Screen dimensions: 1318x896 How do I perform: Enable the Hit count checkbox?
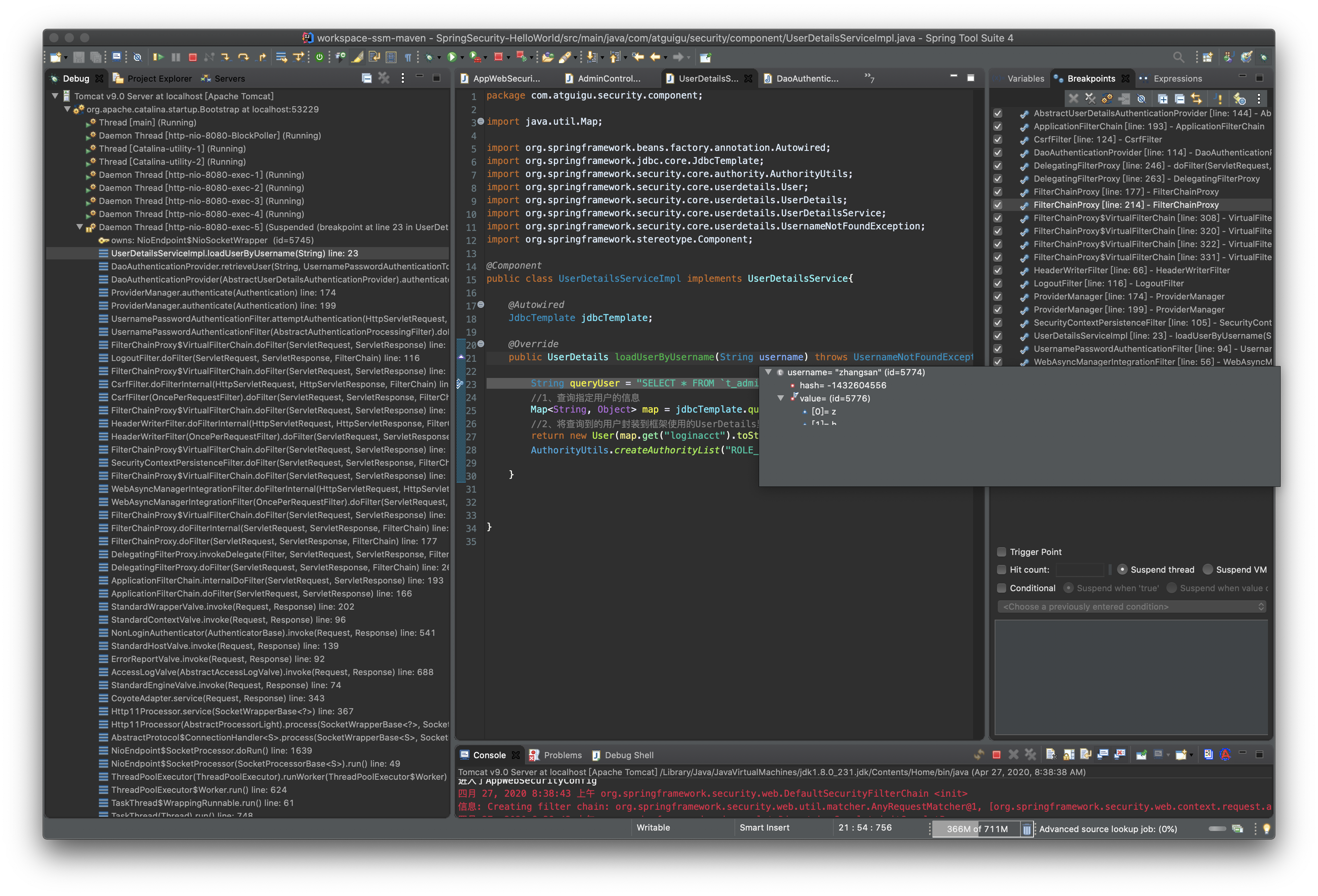point(1002,569)
